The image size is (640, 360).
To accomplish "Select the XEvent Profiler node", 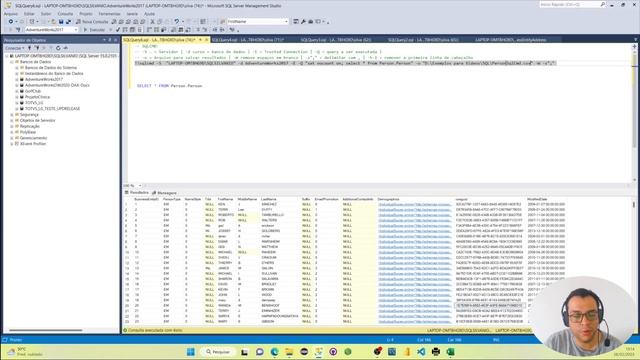I will 33,144.
